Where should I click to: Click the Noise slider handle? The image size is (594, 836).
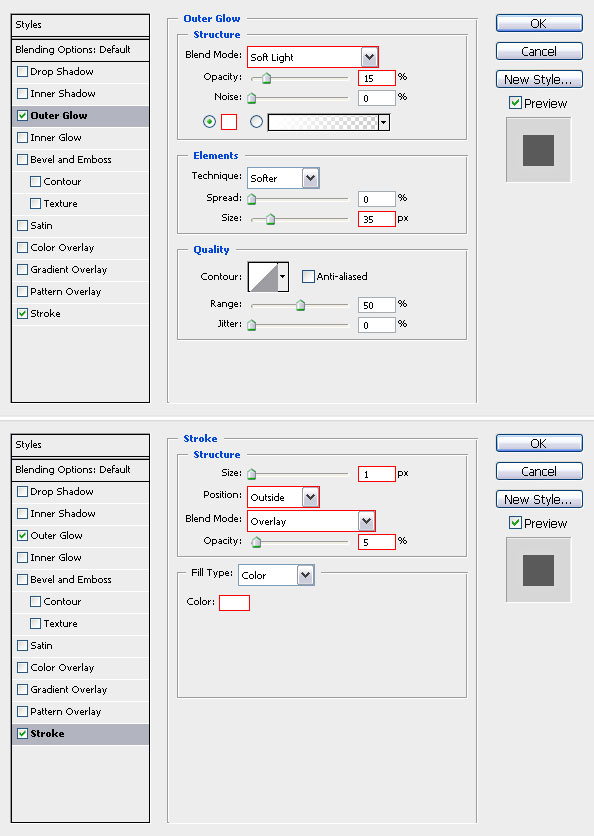click(252, 98)
